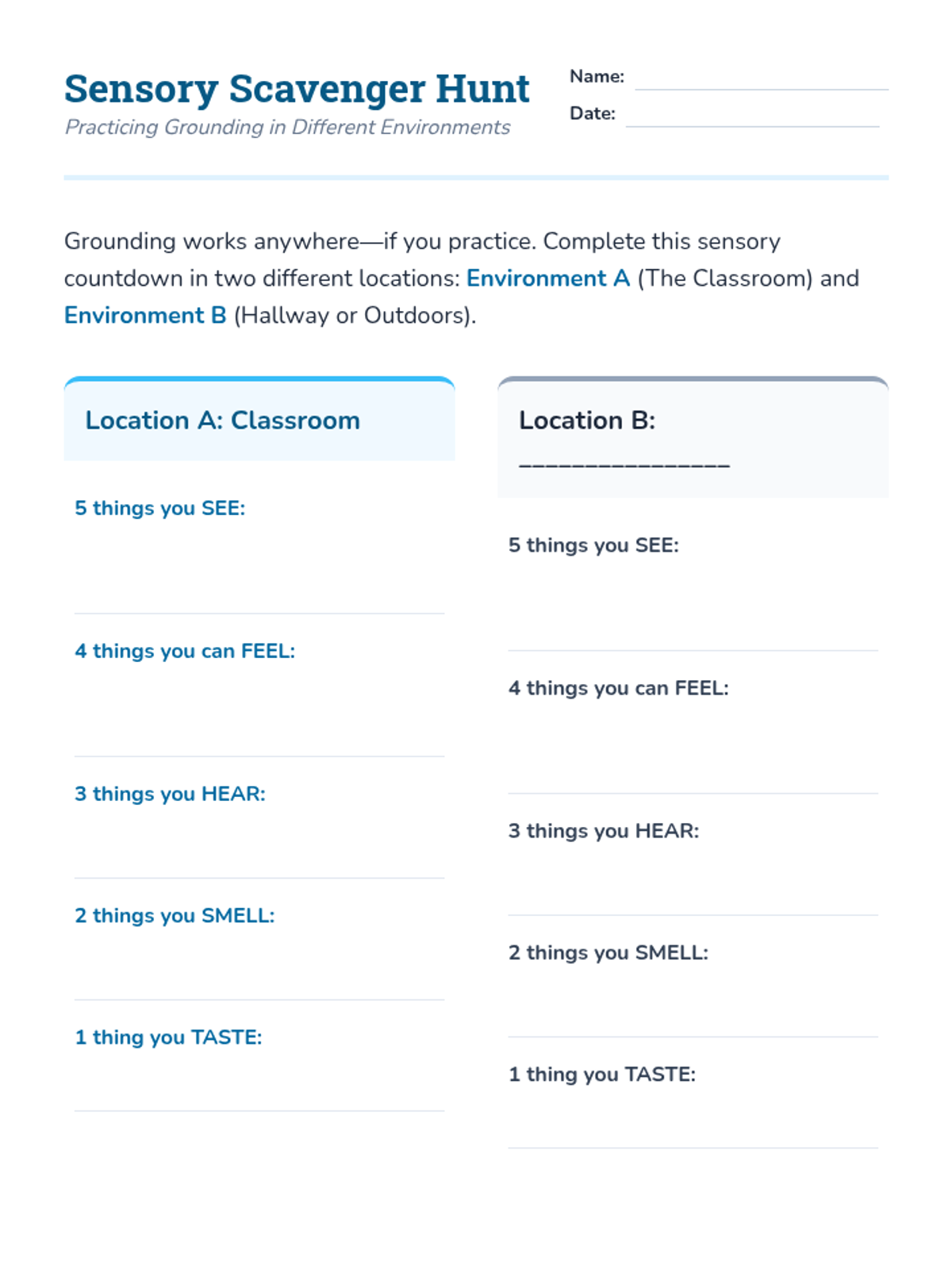
Task: Click Location B's 4 things you can FEEL label
Action: (x=618, y=689)
